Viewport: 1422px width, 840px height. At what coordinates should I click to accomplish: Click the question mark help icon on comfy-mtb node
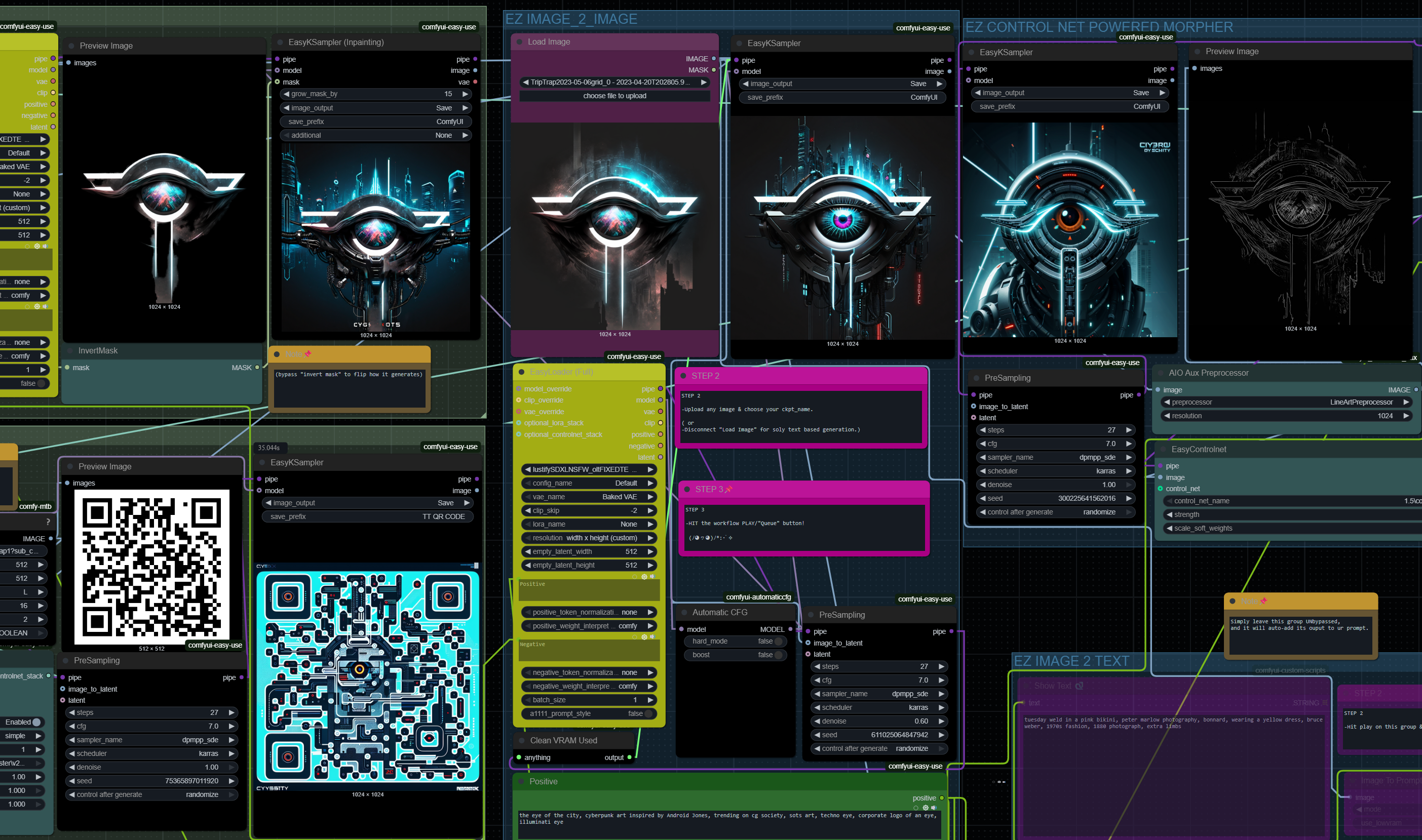point(48,522)
